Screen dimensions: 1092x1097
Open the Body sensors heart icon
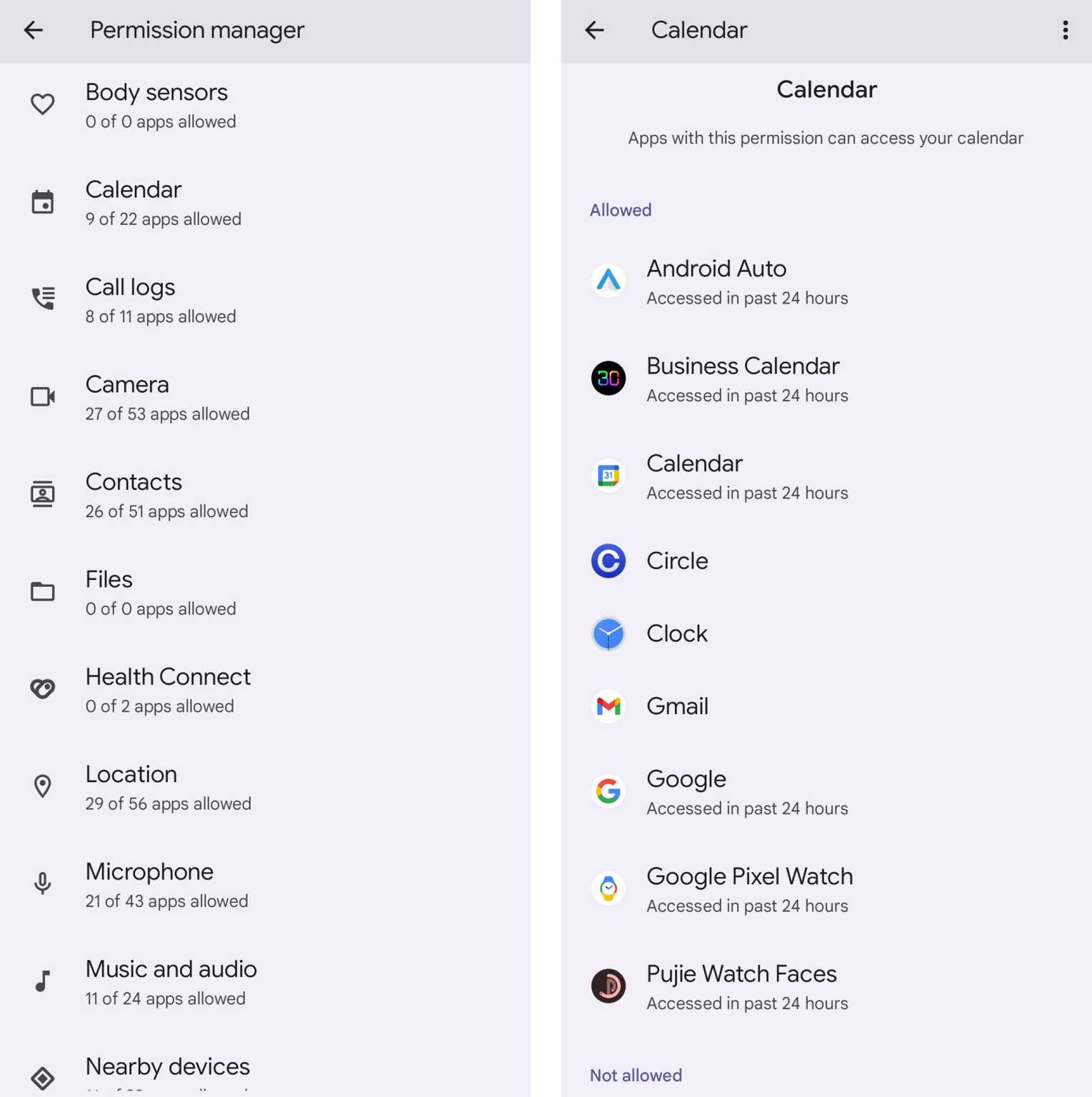click(42, 104)
